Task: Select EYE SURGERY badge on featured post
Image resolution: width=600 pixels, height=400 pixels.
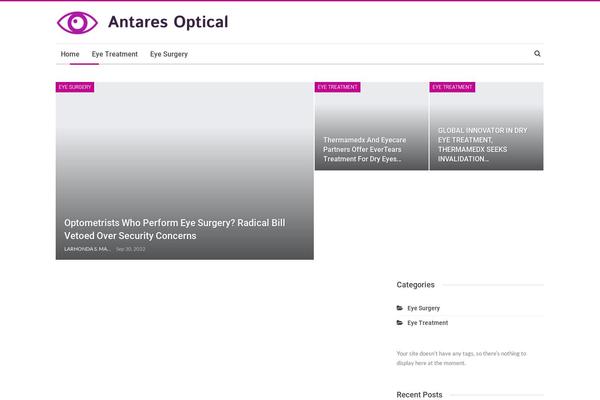Action: pyautogui.click(x=75, y=87)
